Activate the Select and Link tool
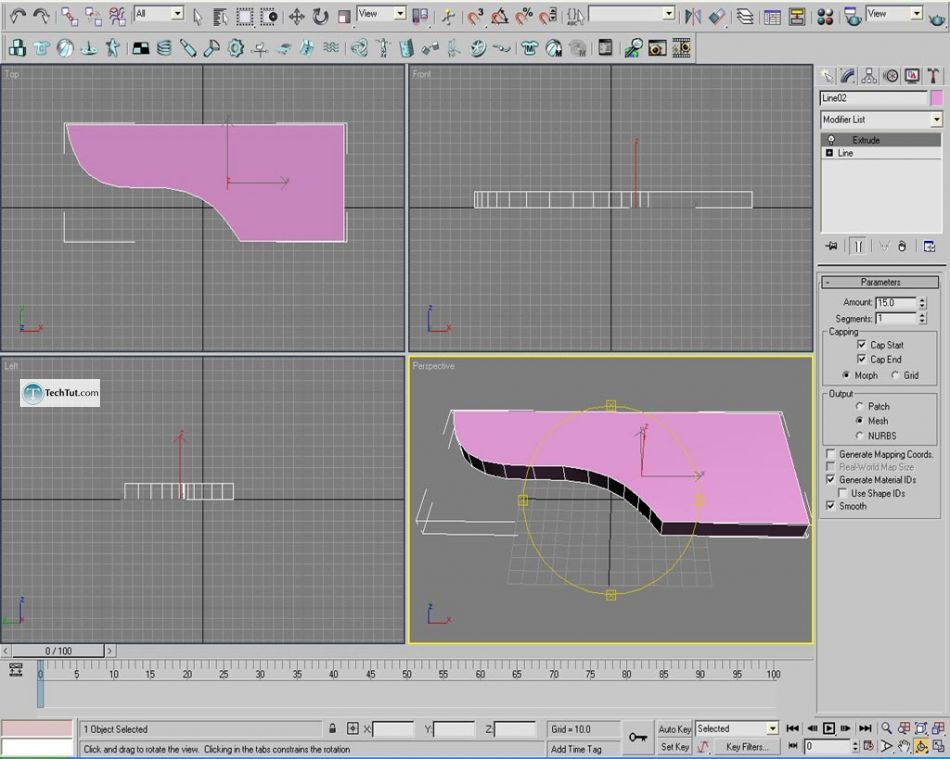The image size is (950, 759). pyautogui.click(x=69, y=16)
